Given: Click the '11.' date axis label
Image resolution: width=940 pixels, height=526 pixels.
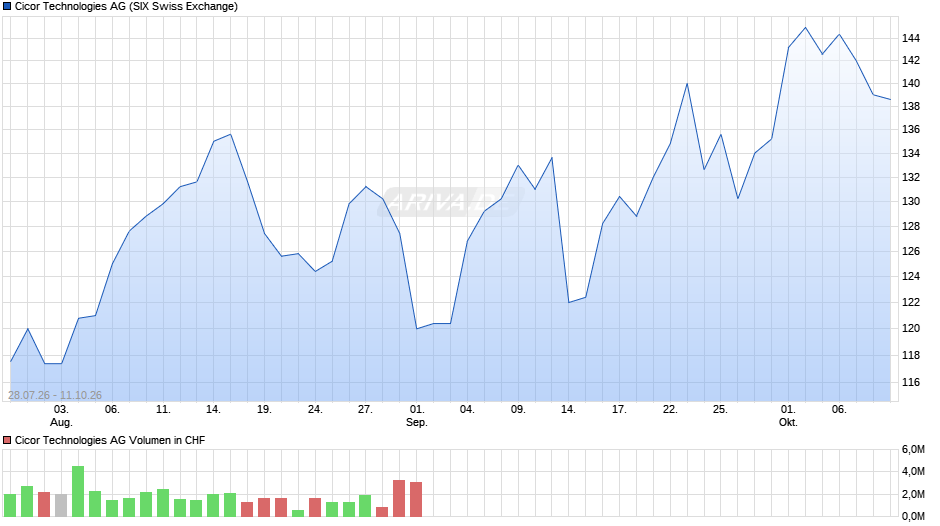Looking at the screenshot, I should pos(163,410).
